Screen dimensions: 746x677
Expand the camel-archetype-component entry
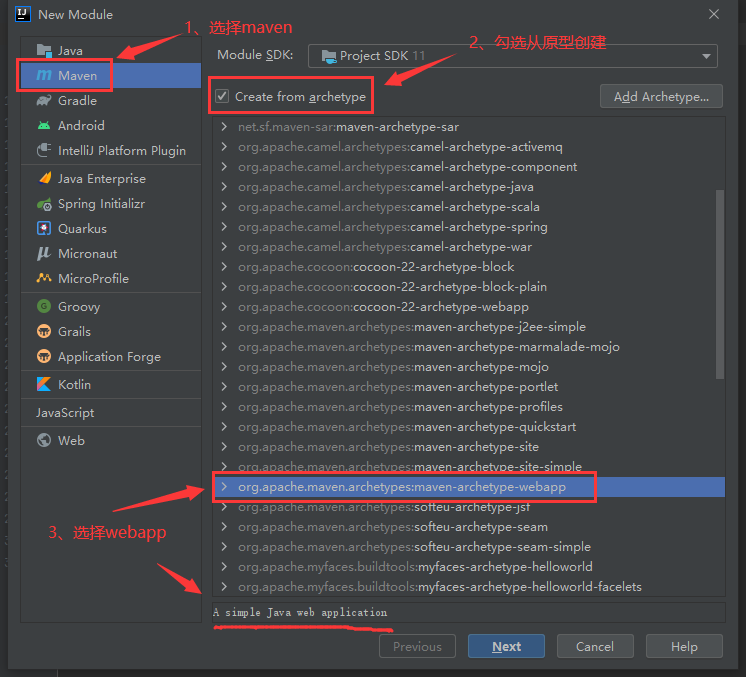224,167
